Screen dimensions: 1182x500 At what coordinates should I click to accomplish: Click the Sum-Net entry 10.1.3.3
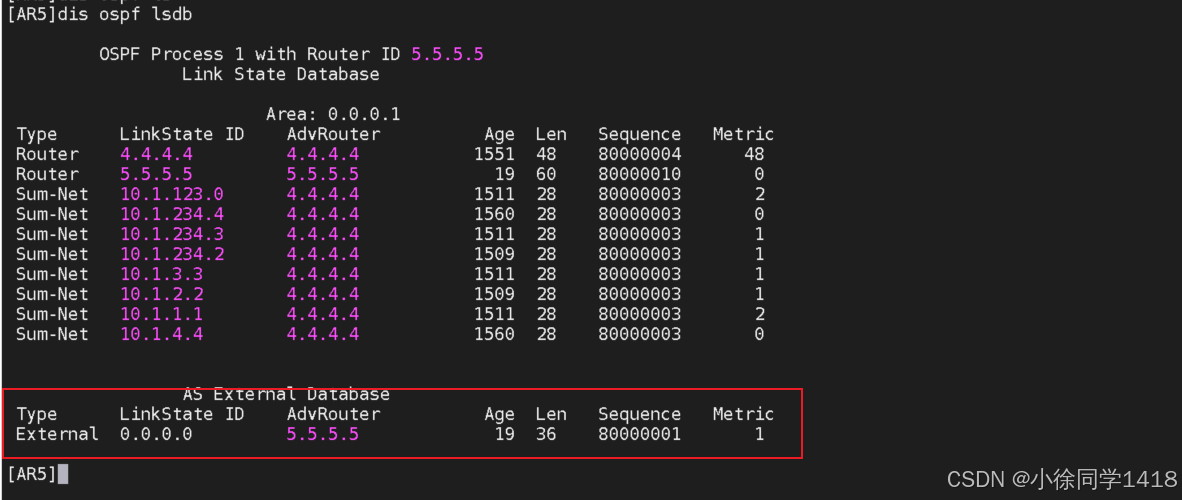[161, 274]
